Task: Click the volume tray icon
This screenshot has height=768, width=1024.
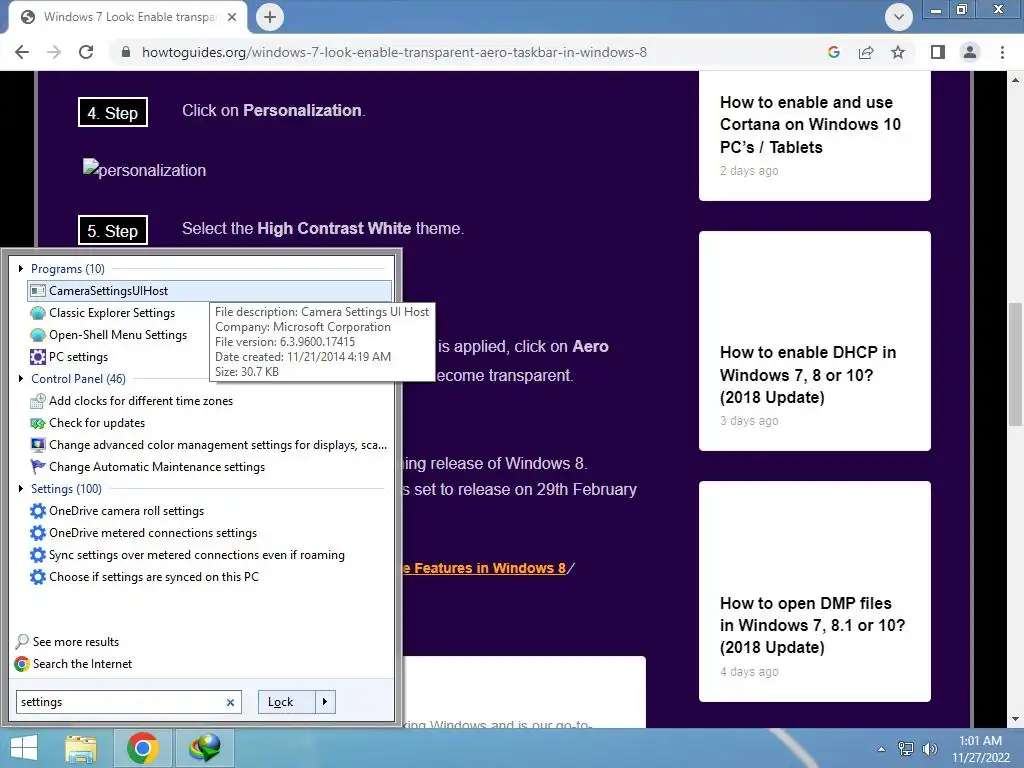Action: click(x=929, y=749)
